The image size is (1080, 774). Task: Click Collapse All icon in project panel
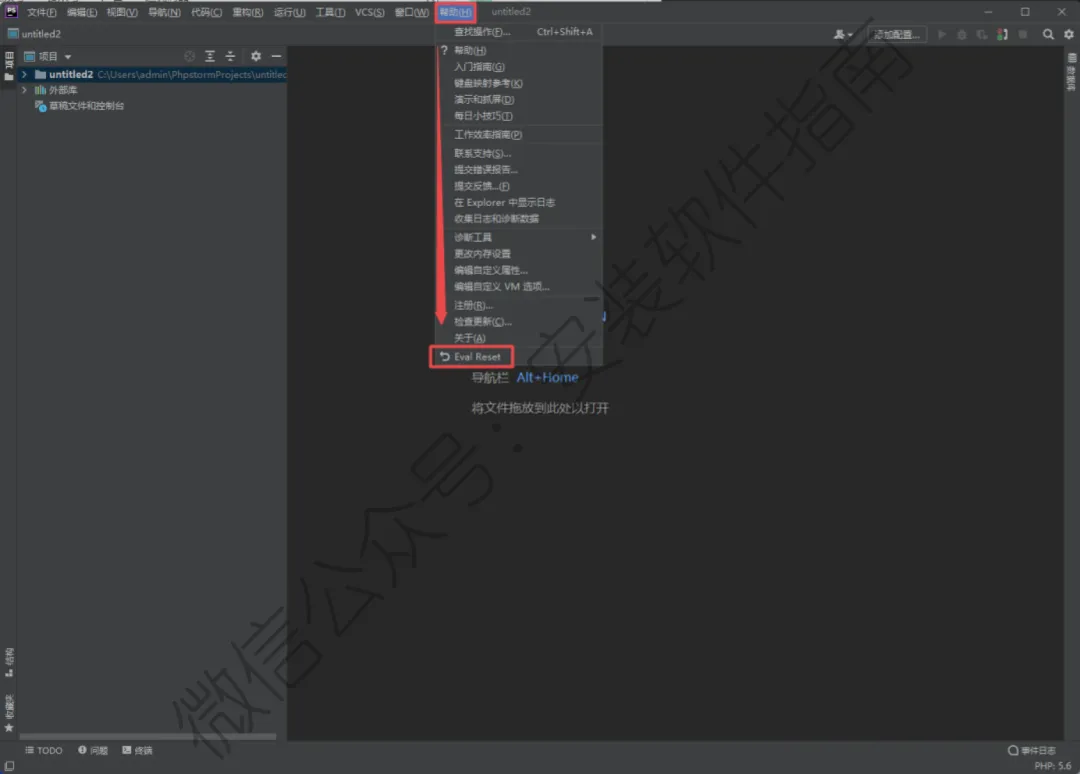230,56
